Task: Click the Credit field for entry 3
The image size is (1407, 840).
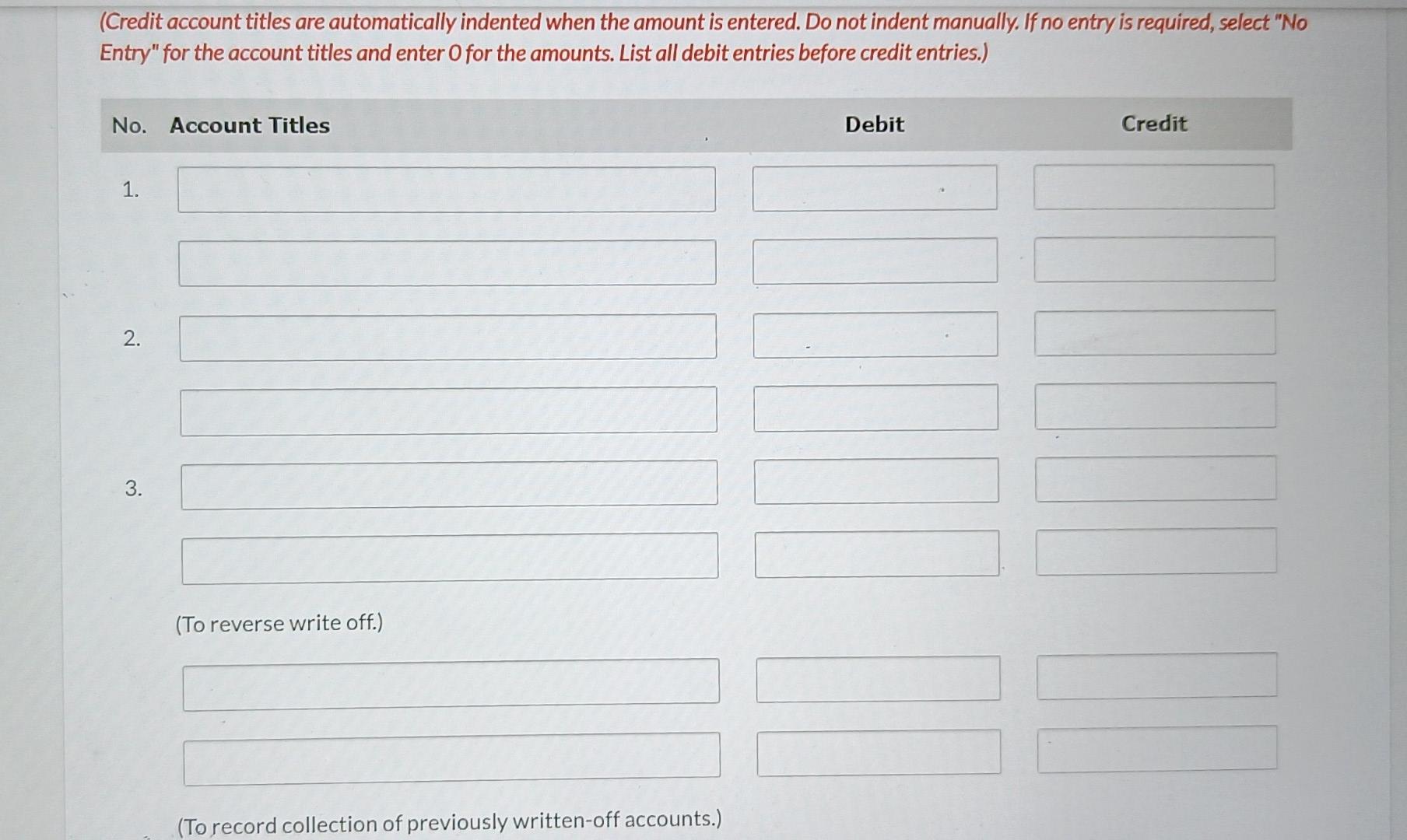Action: (x=1155, y=480)
